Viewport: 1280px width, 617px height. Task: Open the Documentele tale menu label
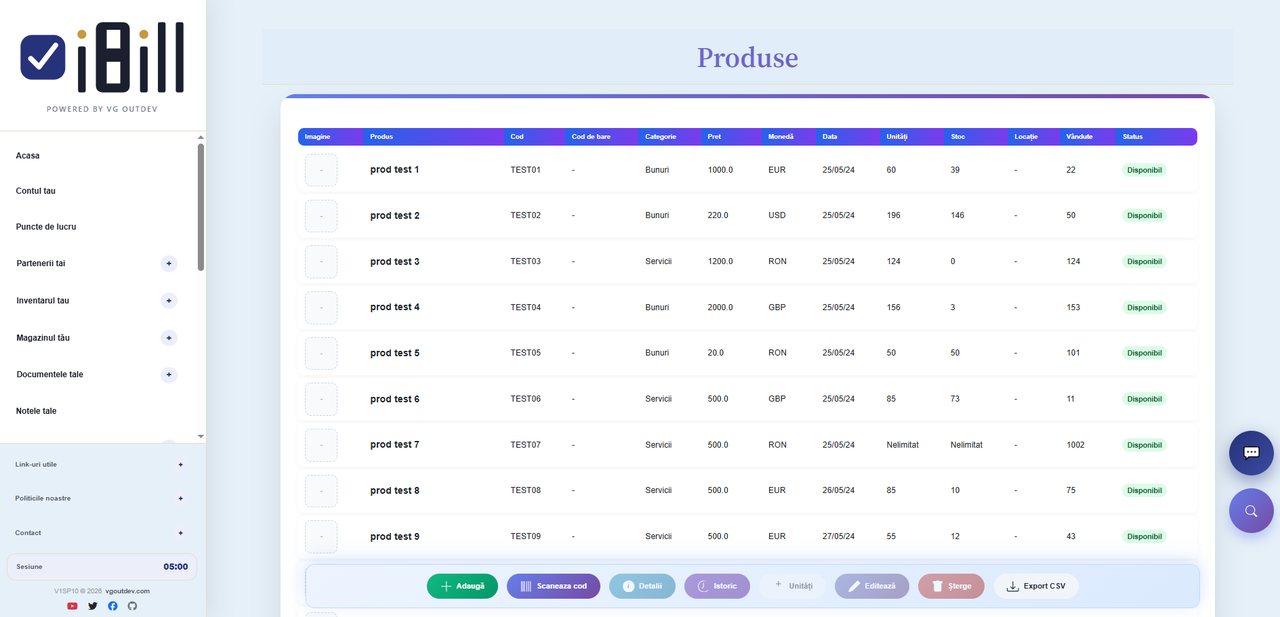click(50, 375)
